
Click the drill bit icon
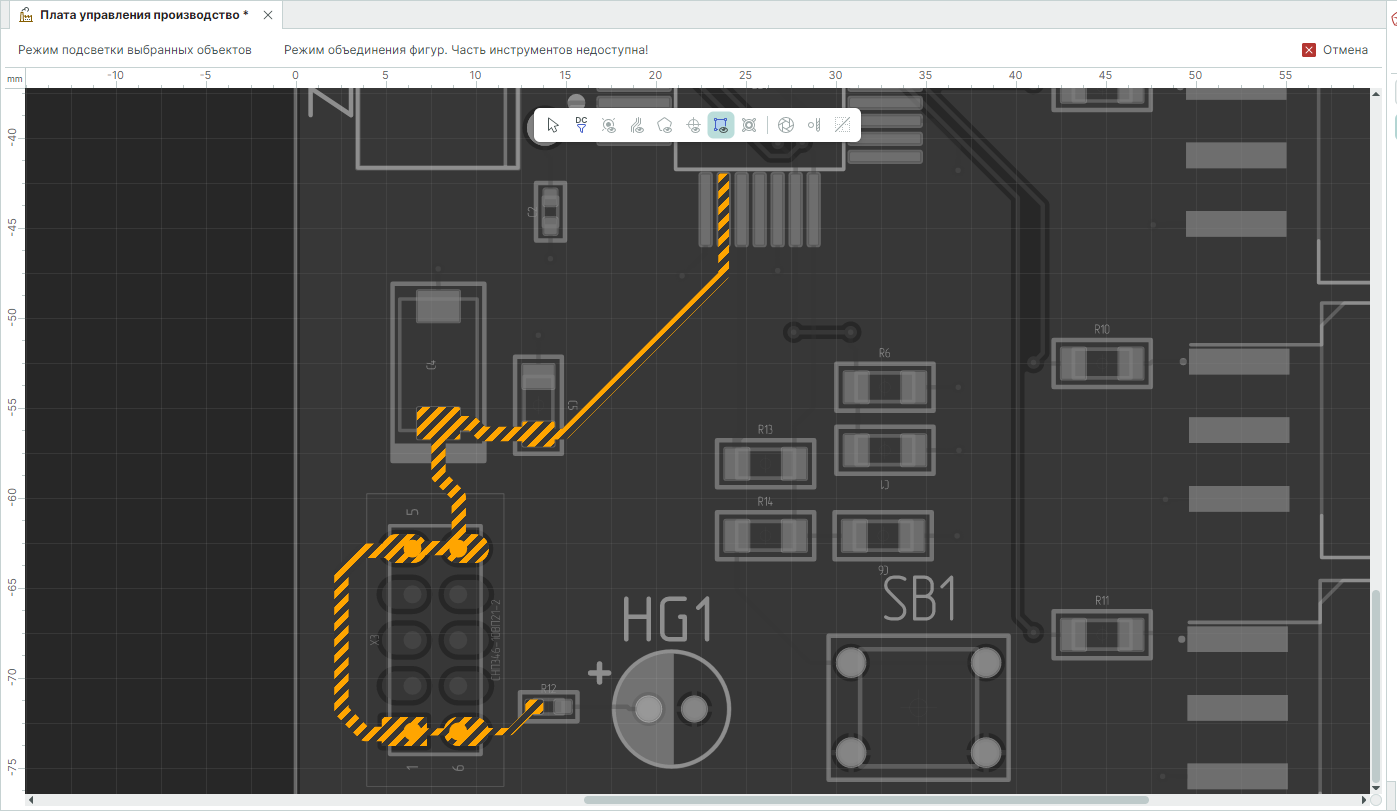tap(814, 125)
